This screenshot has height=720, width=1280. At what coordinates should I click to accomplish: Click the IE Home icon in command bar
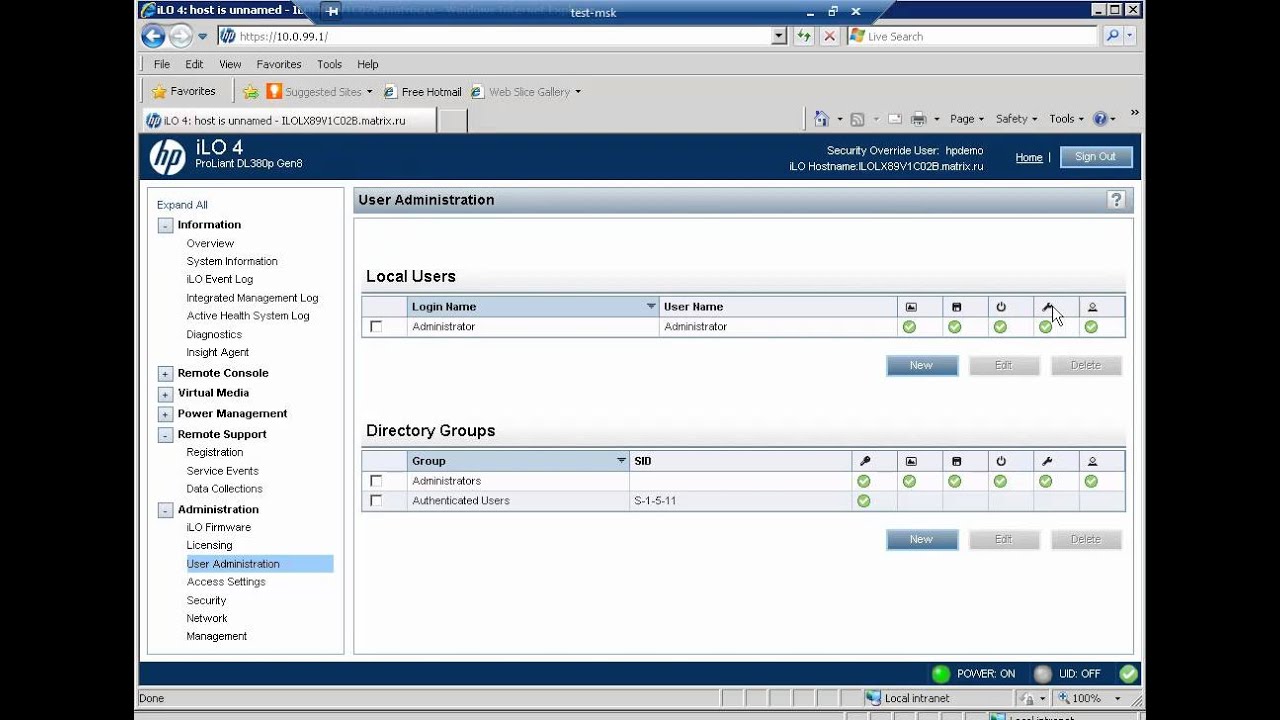[822, 119]
